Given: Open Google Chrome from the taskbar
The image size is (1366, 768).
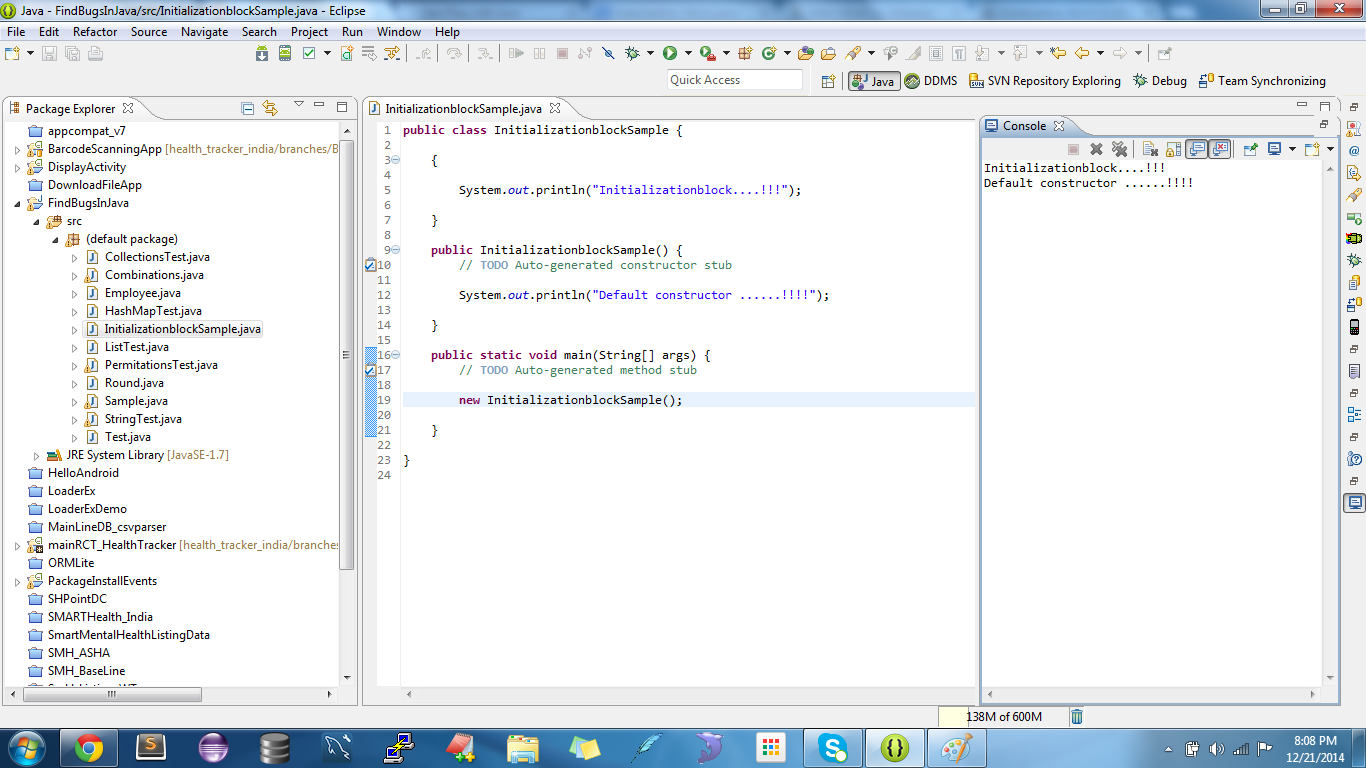Looking at the screenshot, I should click(x=89, y=747).
